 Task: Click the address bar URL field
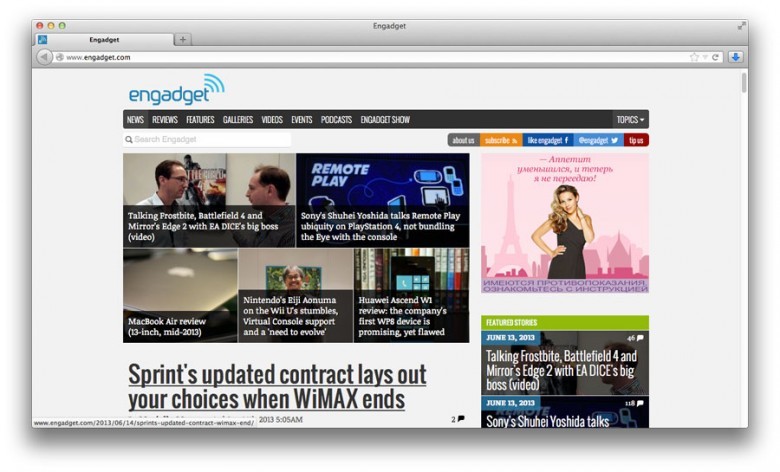[373, 57]
